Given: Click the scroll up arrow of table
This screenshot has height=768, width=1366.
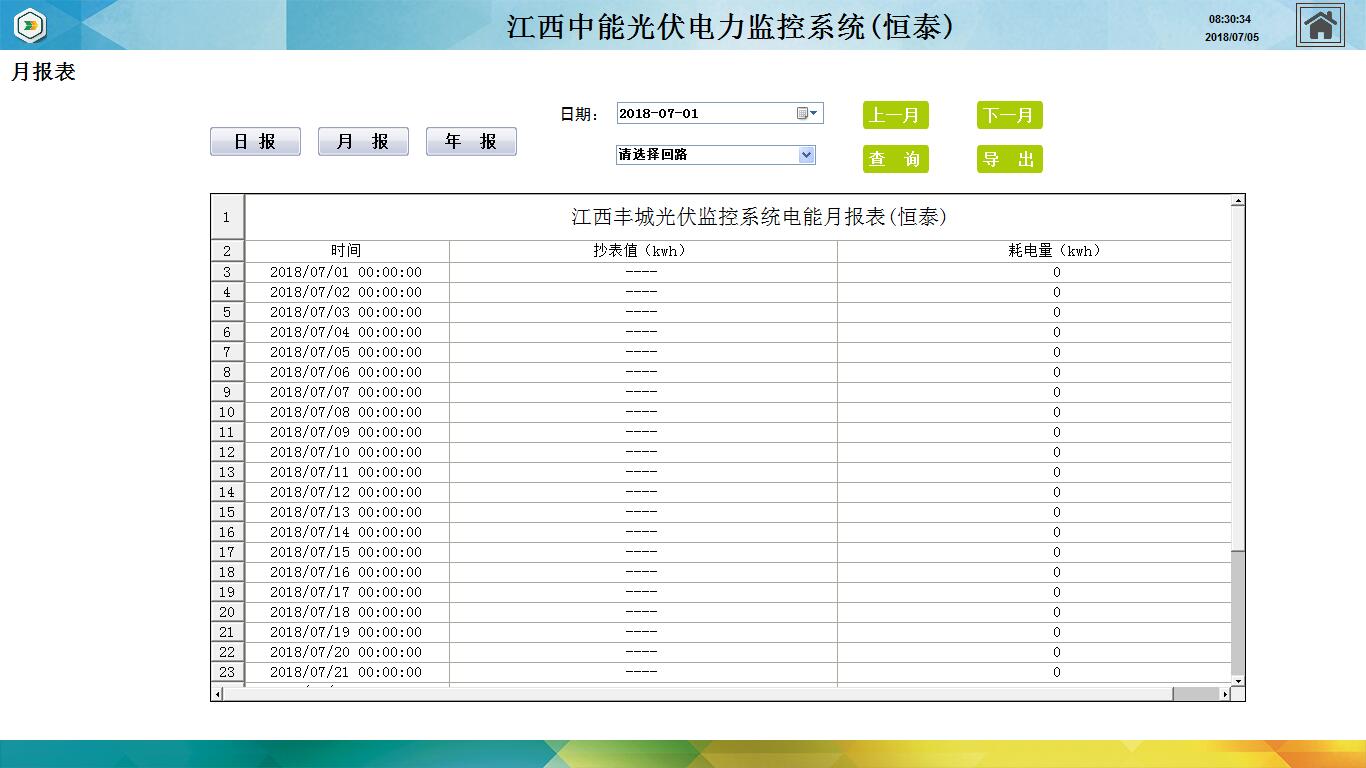Looking at the screenshot, I should (x=1238, y=201).
